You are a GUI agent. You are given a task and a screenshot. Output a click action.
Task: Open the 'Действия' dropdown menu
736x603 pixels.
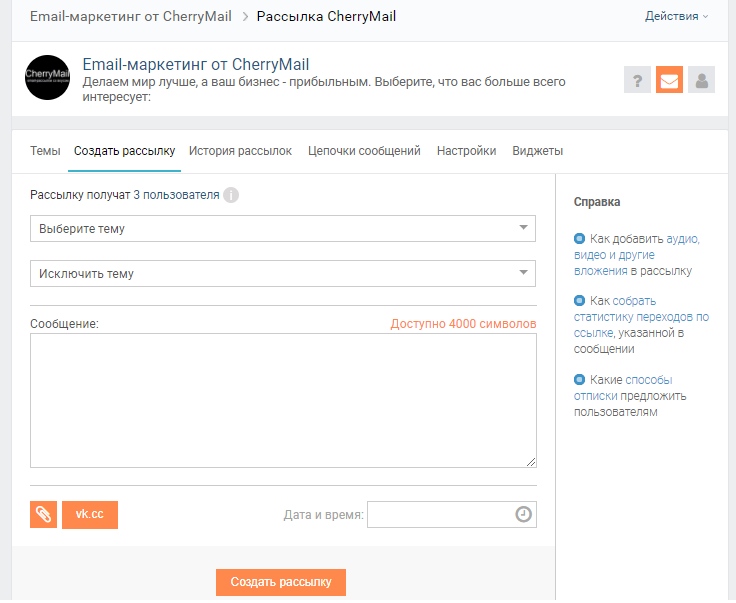tap(676, 16)
